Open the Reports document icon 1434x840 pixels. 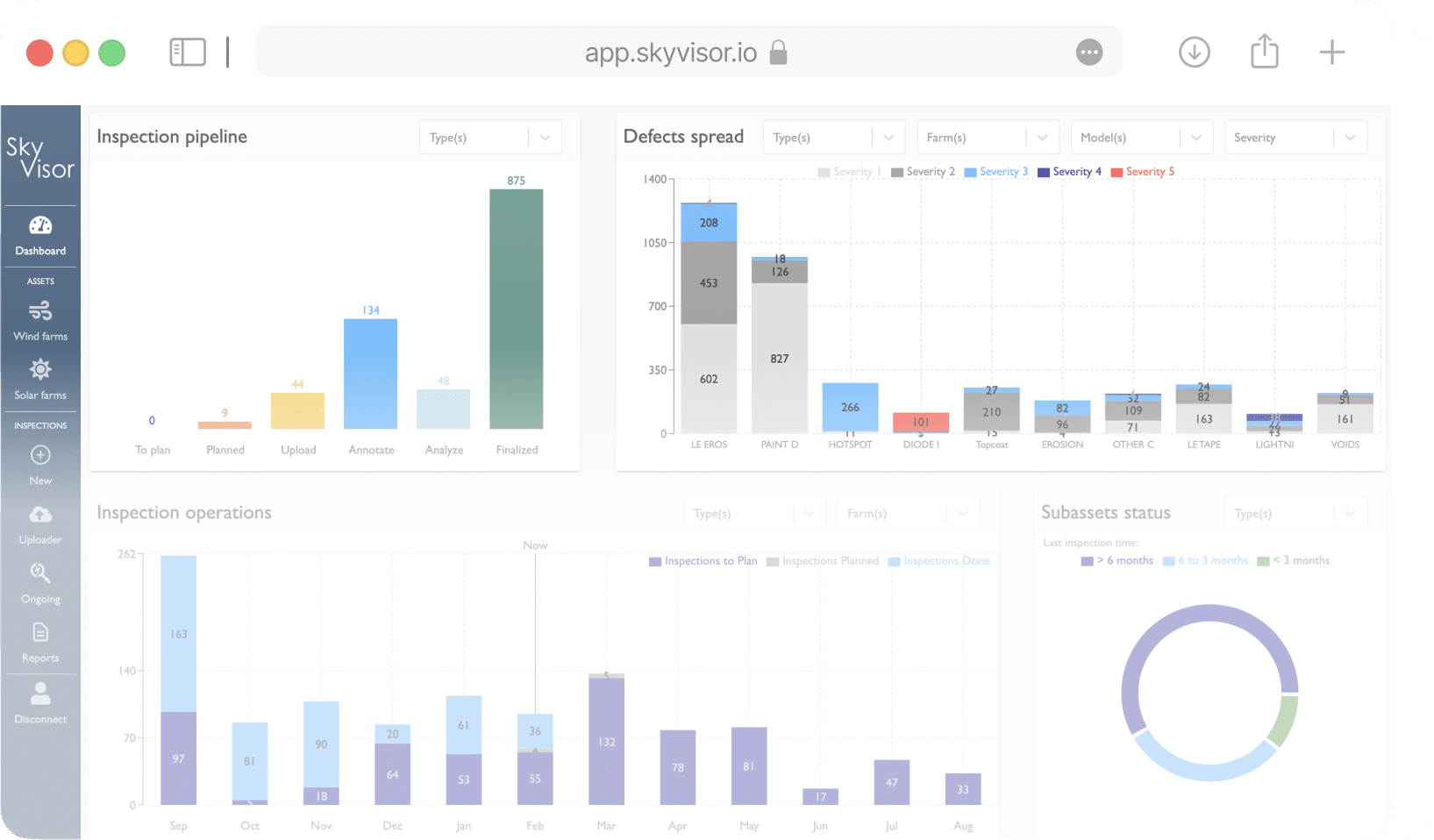[x=40, y=632]
